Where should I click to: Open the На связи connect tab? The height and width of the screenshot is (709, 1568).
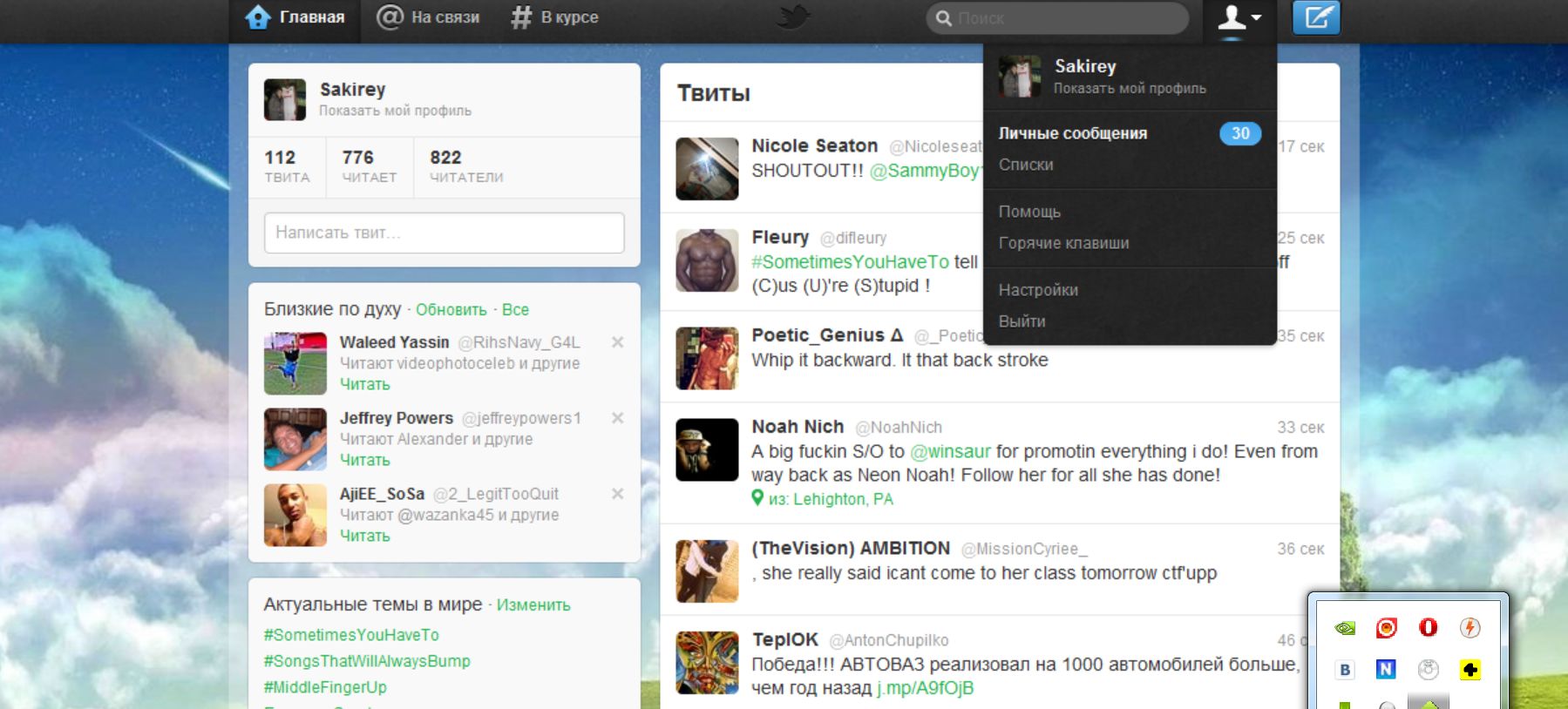pyautogui.click(x=428, y=17)
